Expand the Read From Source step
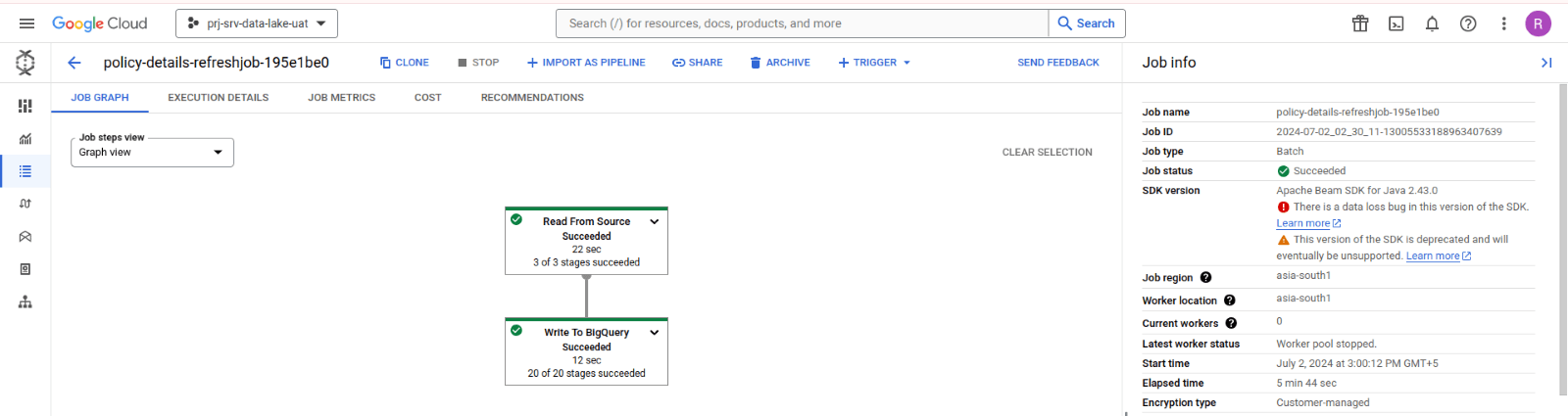The image size is (1568, 416). pos(654,221)
